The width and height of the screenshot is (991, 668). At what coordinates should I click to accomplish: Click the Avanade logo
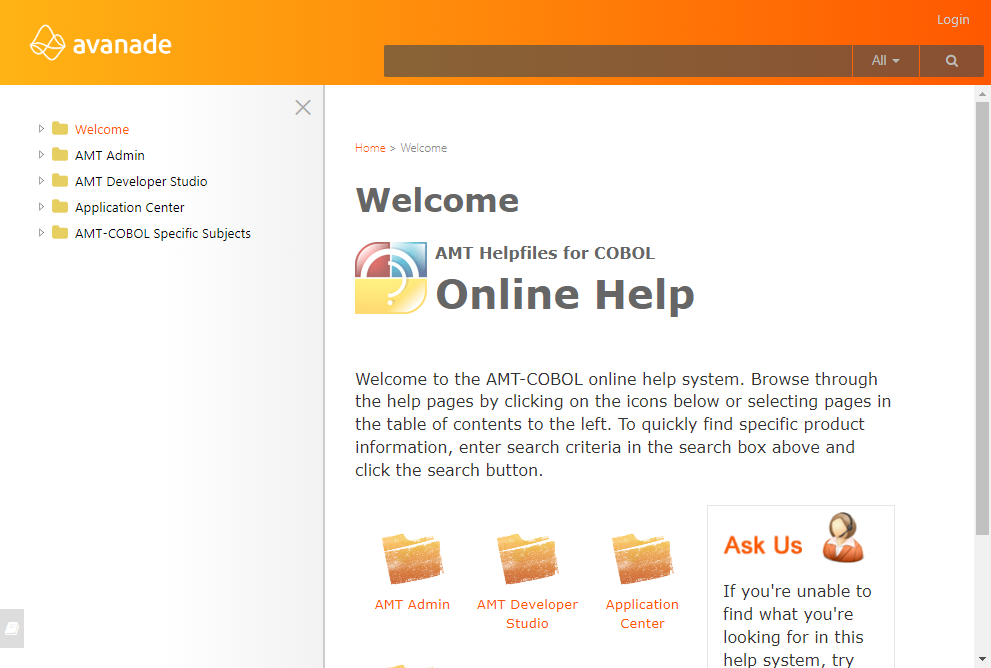click(101, 43)
